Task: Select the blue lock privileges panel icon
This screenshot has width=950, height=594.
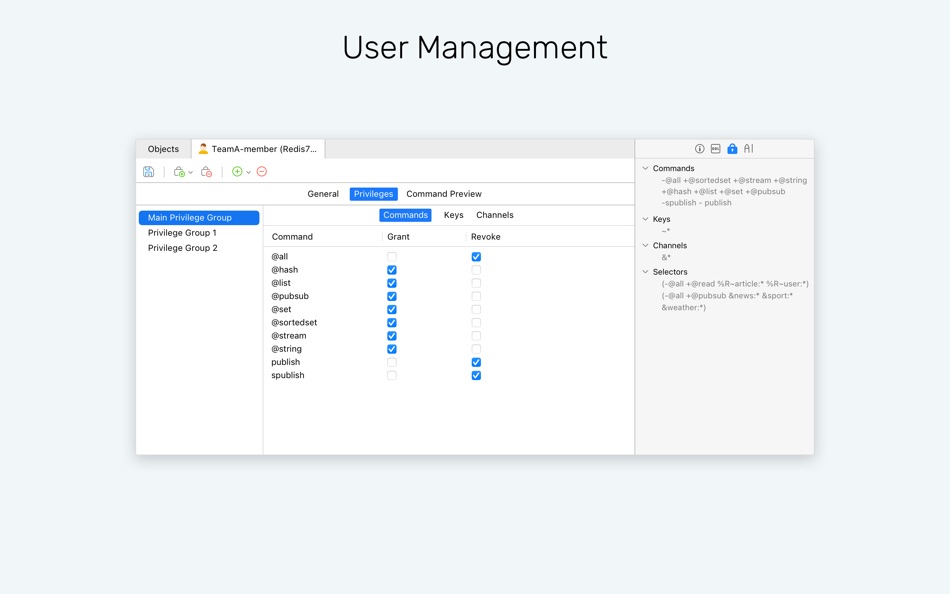Action: 732,148
